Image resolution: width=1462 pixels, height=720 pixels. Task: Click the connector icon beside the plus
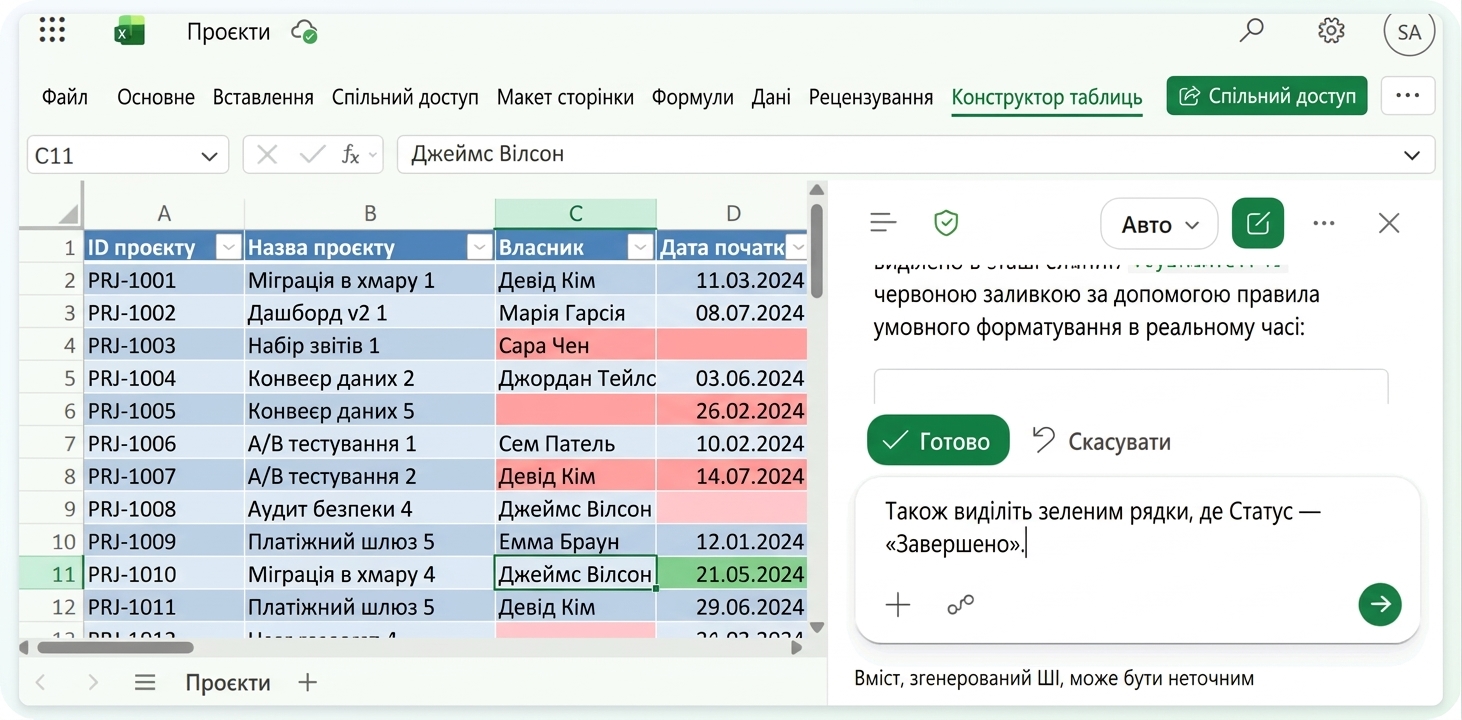pyautogui.click(x=961, y=604)
